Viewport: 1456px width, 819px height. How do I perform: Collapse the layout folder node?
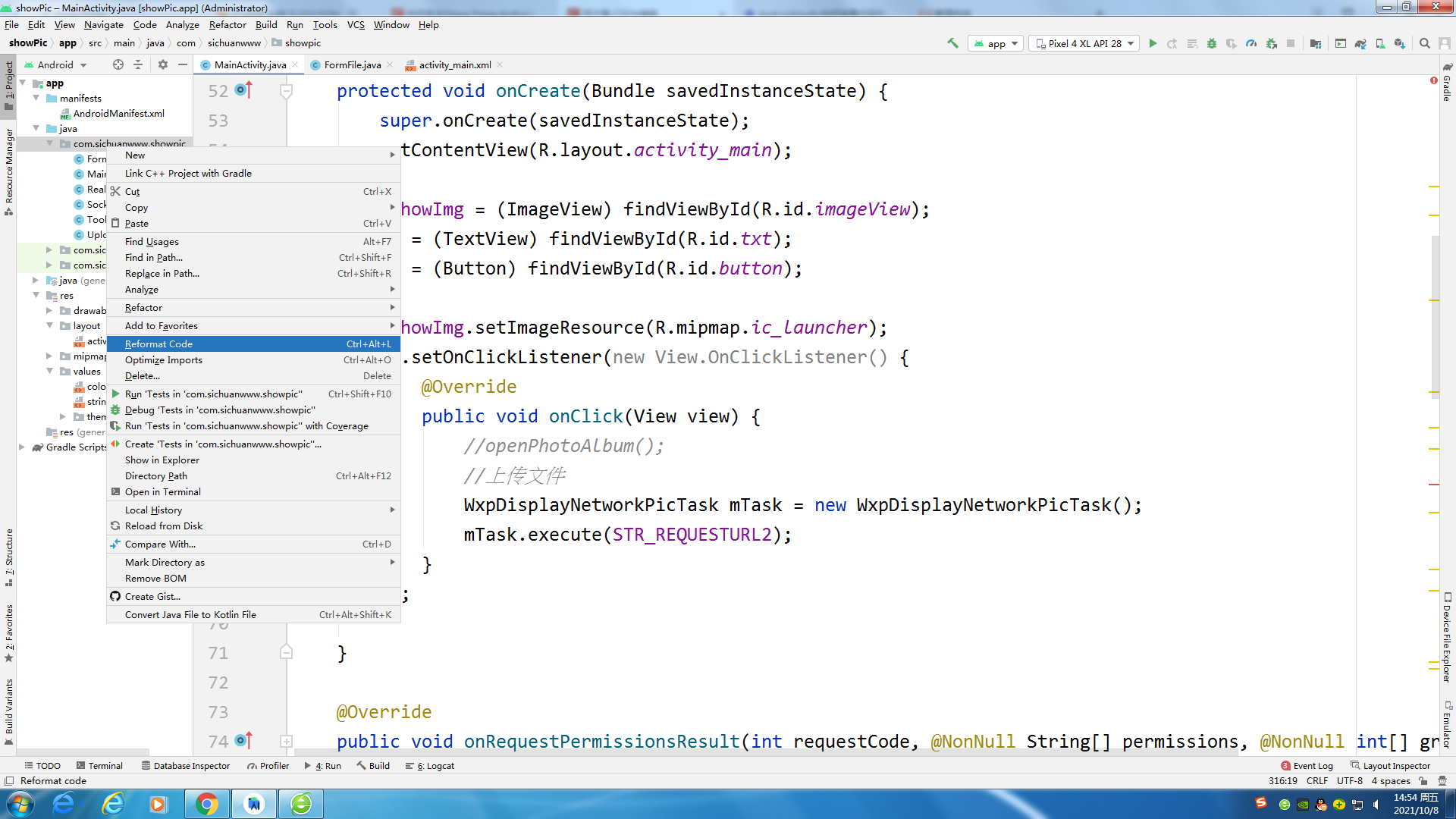(49, 325)
